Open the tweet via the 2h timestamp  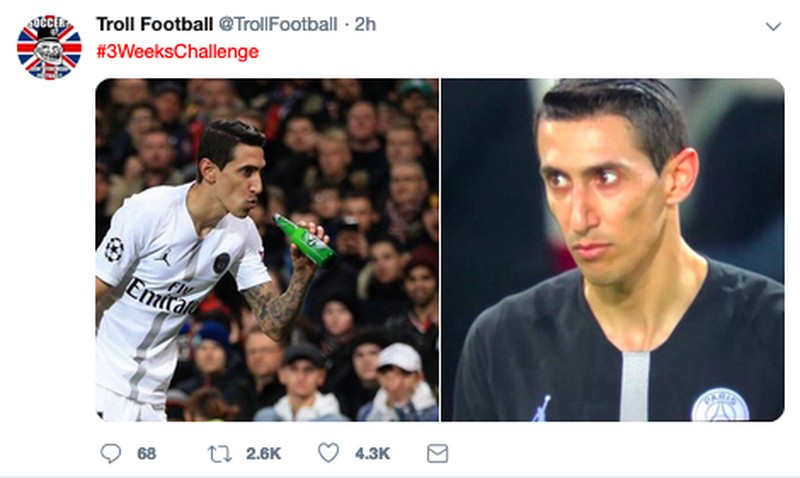click(x=365, y=24)
